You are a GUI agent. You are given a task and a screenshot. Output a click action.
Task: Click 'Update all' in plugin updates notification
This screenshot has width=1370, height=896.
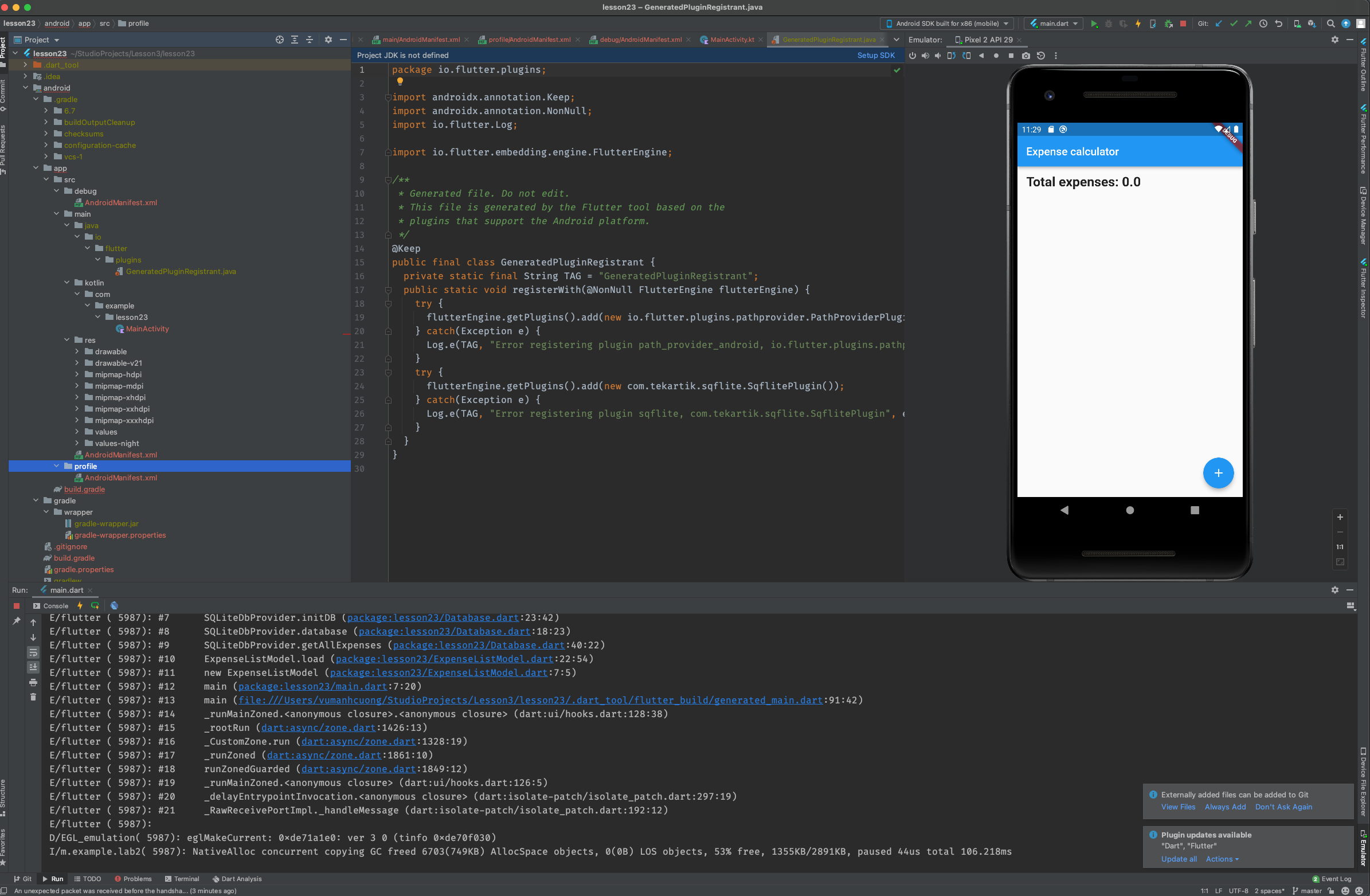coord(1179,859)
